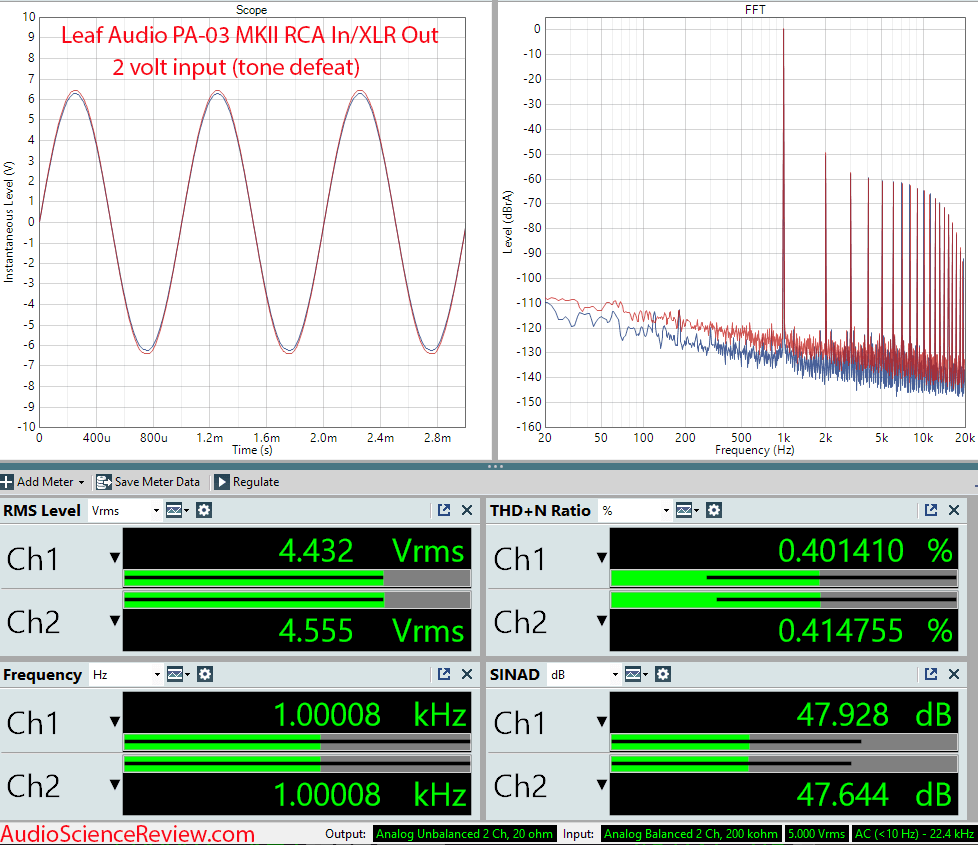The height and width of the screenshot is (845, 978).
Task: Expand the Ch1 arrow in Frequency meter
Action: (x=115, y=722)
